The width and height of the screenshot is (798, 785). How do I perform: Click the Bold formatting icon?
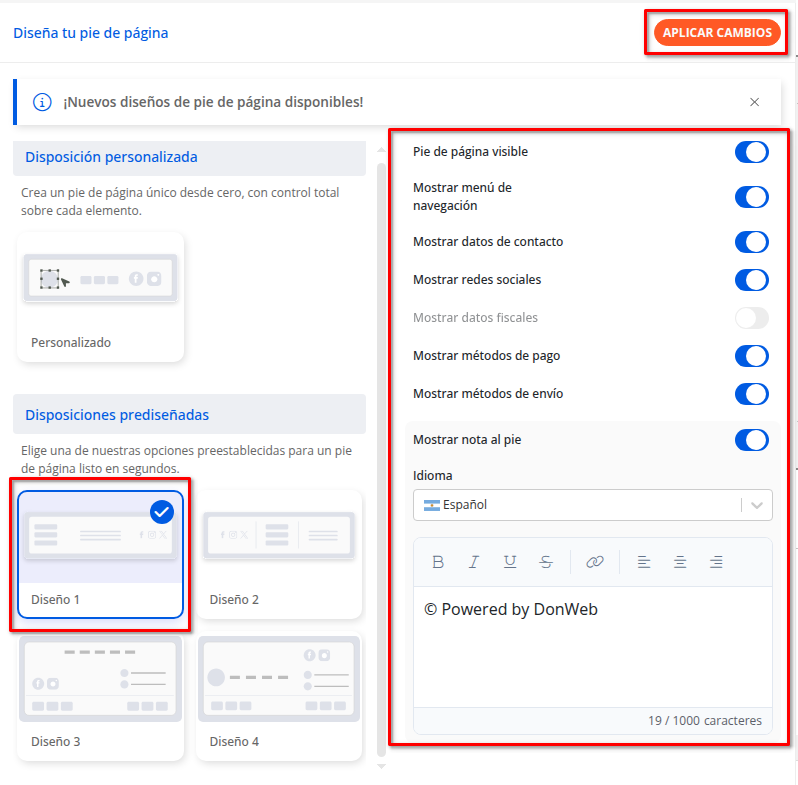pos(438,562)
